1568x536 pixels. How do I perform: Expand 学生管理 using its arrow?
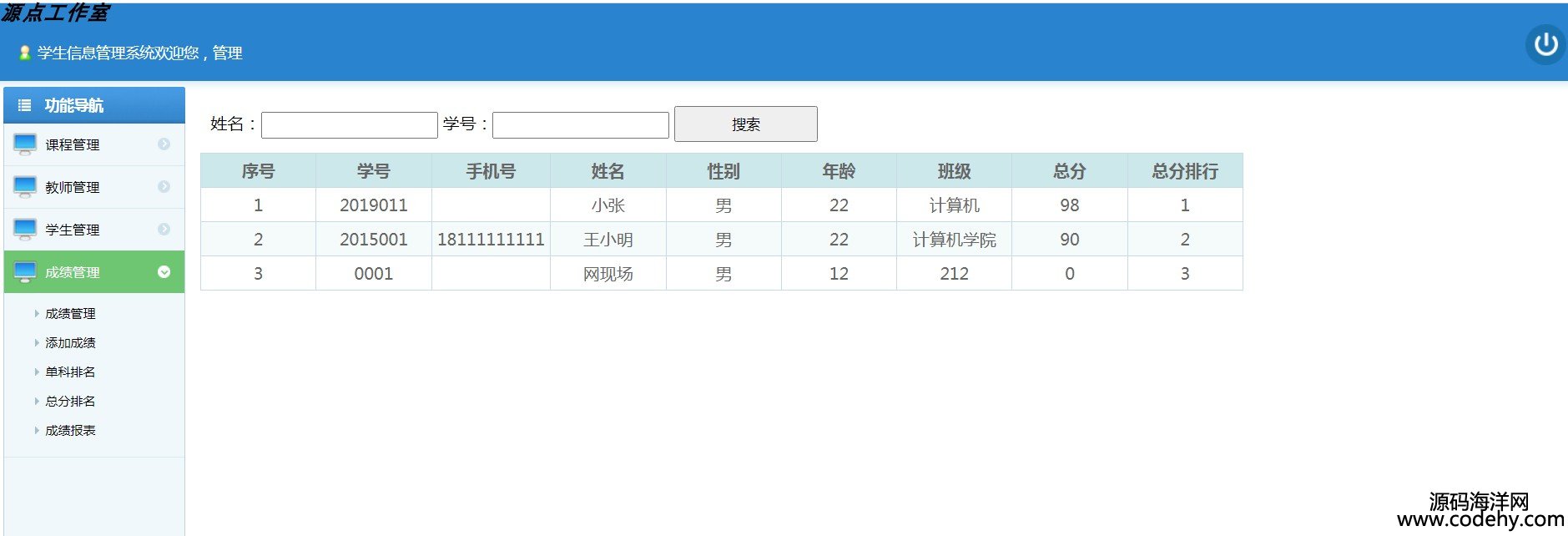(164, 230)
